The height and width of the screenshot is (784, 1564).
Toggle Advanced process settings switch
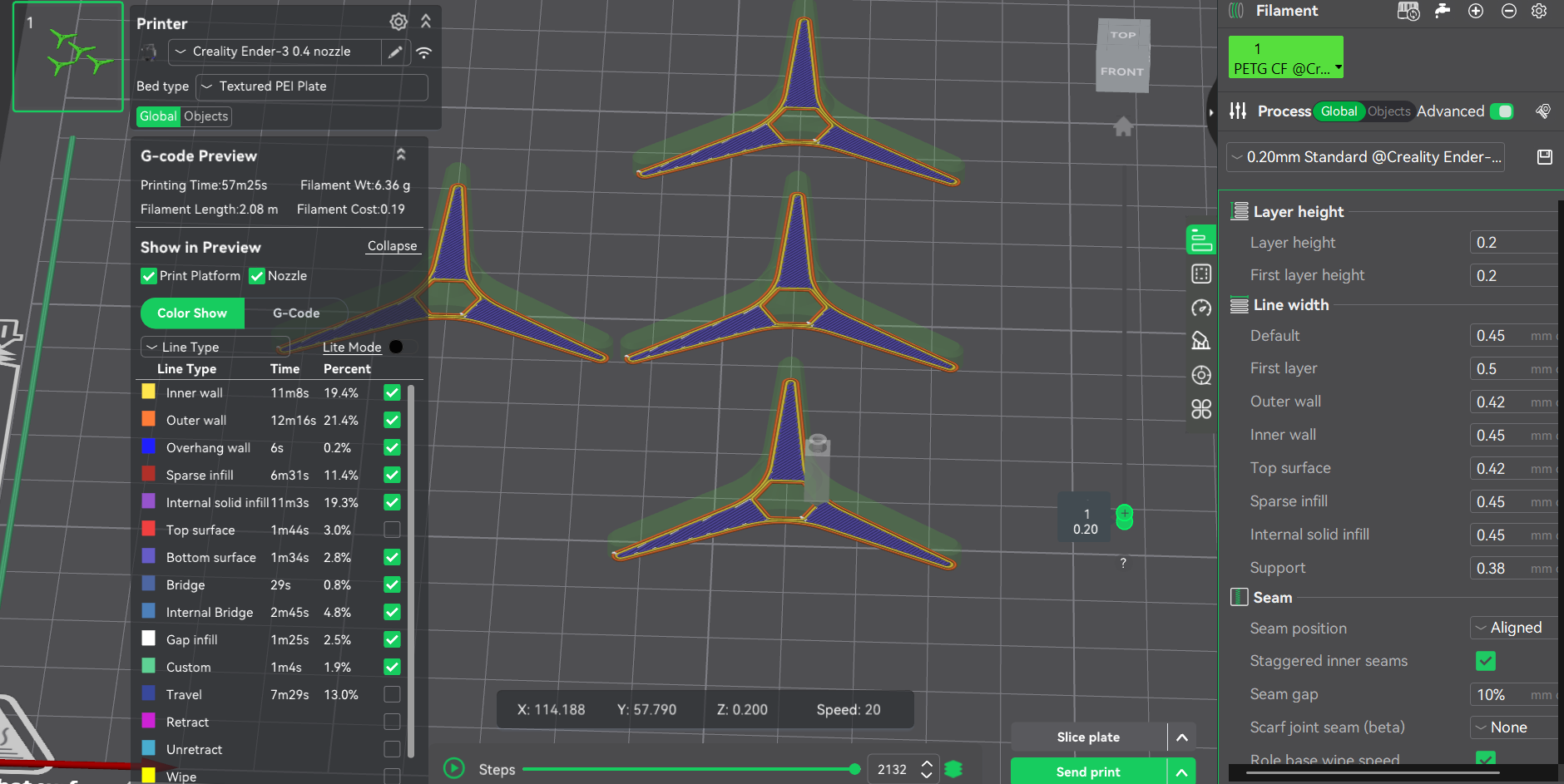(x=1502, y=111)
